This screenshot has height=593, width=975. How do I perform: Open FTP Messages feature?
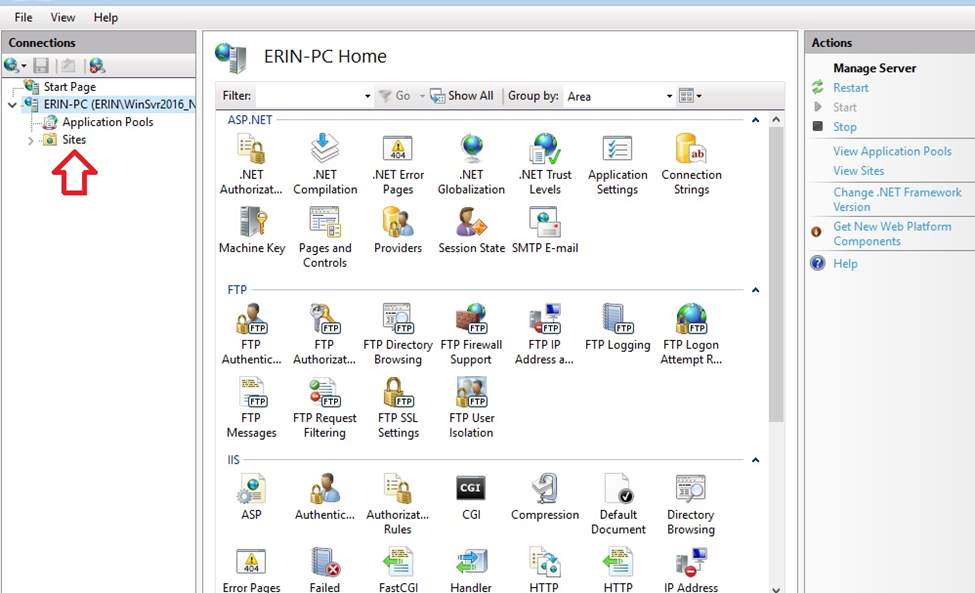(x=251, y=407)
